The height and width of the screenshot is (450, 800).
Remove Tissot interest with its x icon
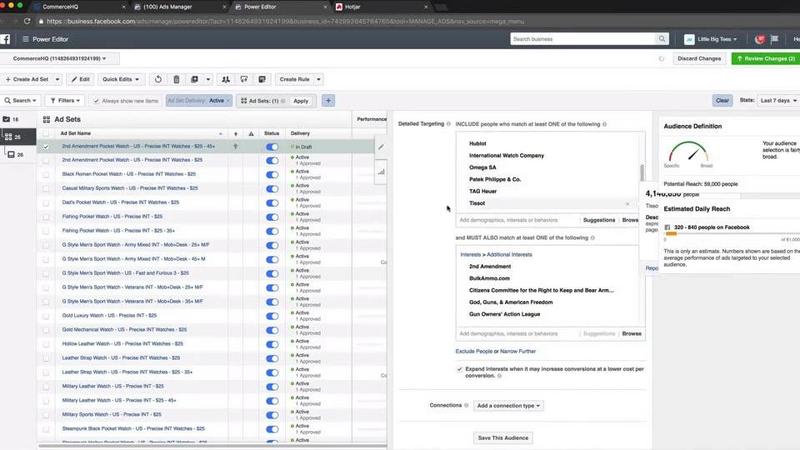click(628, 204)
